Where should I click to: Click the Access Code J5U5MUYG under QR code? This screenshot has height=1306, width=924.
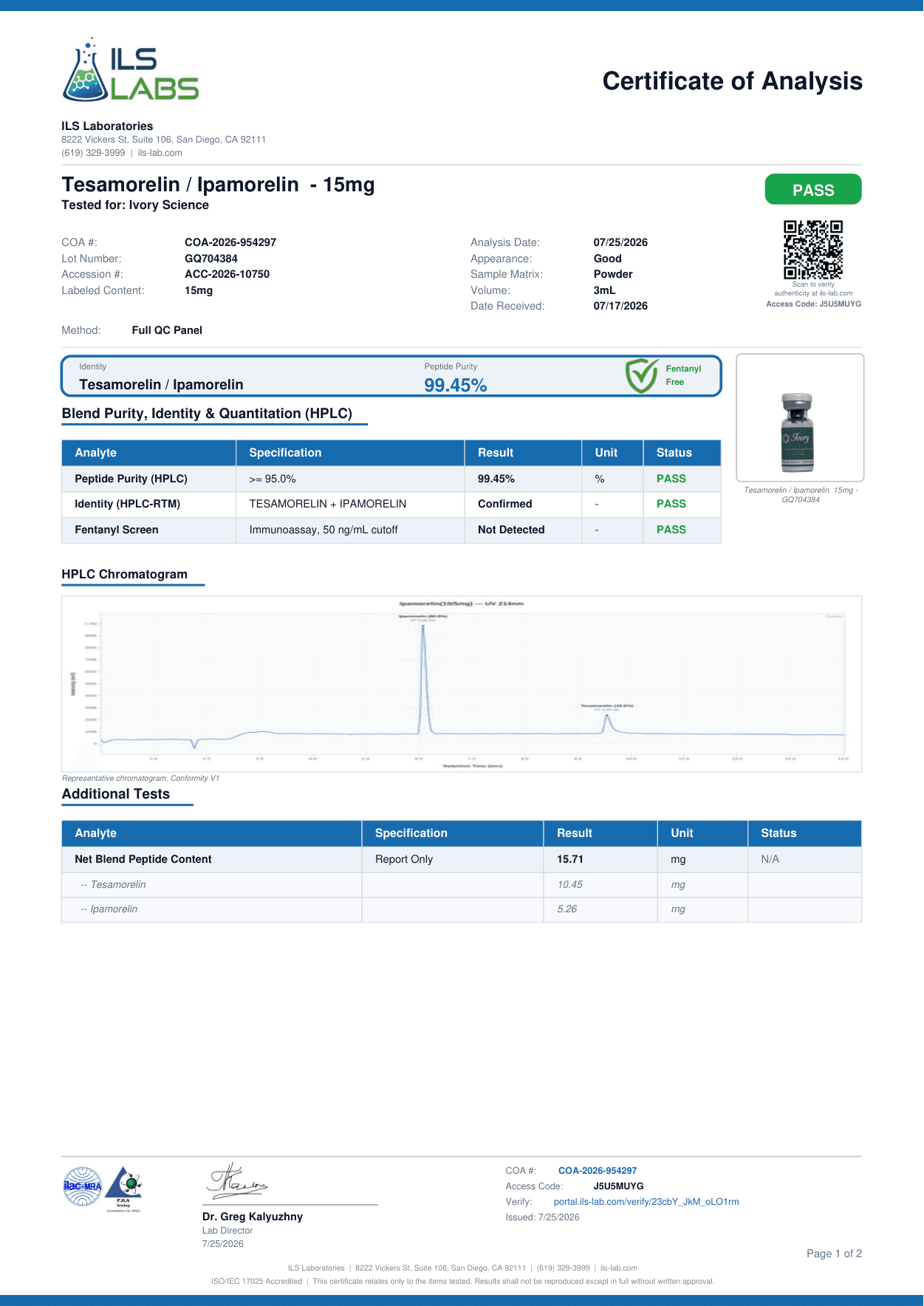(x=813, y=304)
